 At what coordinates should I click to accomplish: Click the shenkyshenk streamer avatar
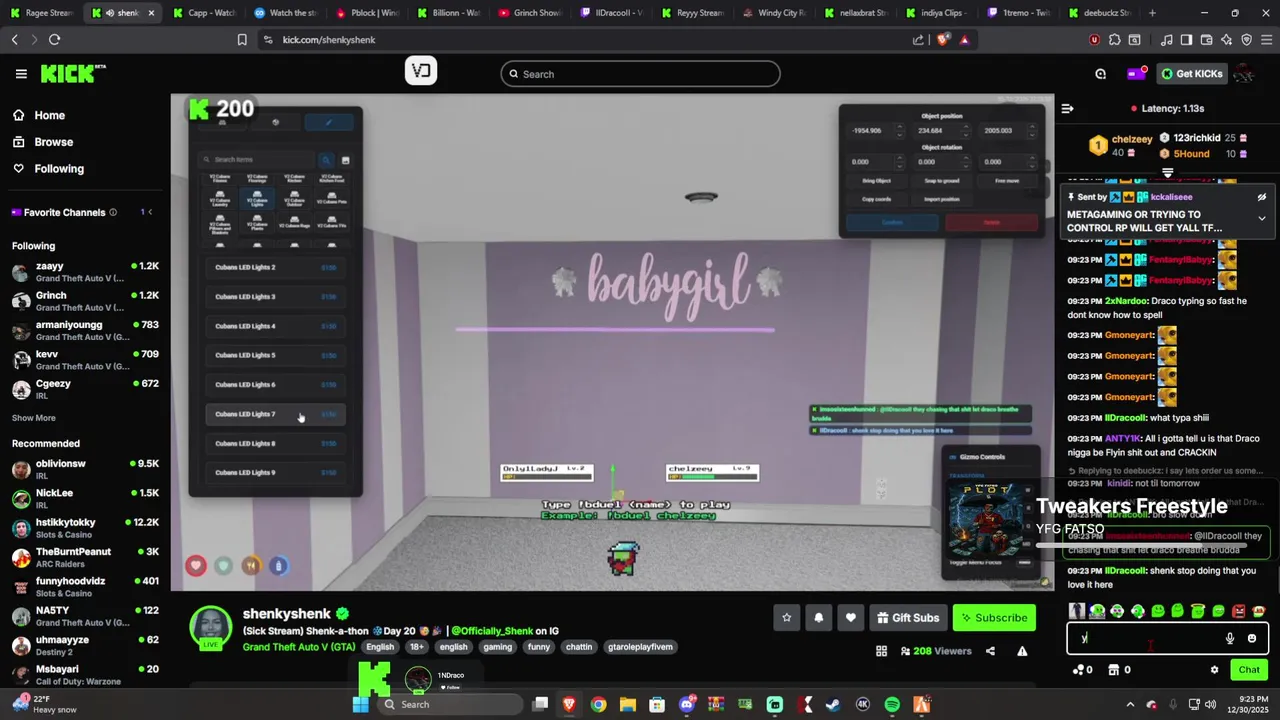211,627
